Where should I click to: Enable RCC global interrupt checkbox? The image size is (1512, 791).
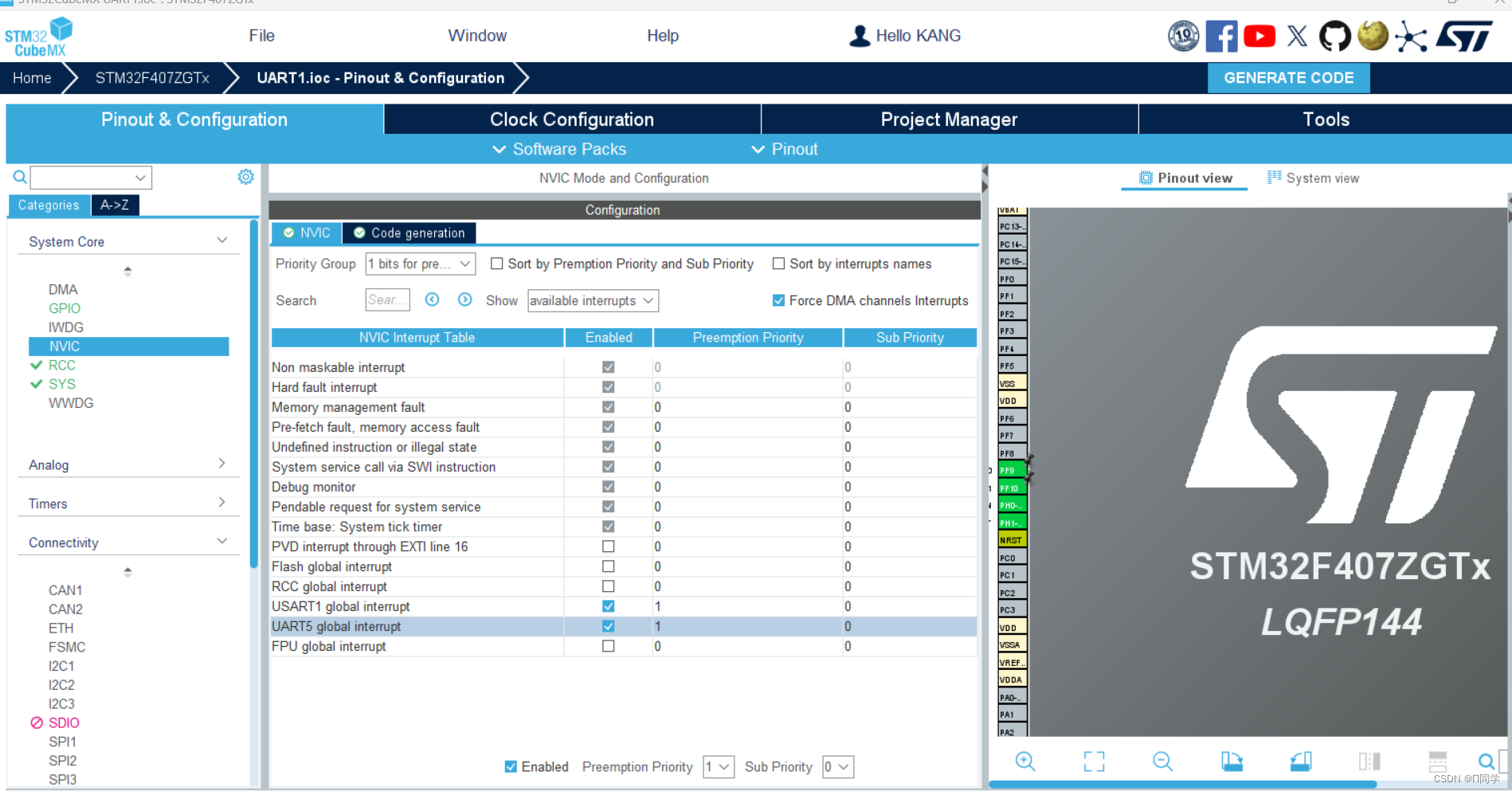[x=609, y=586]
